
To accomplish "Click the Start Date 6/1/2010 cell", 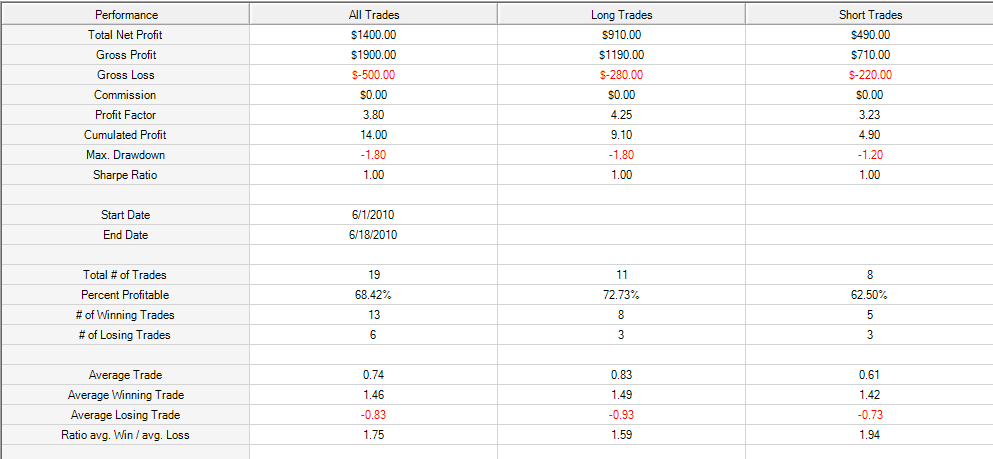I will click(x=373, y=215).
